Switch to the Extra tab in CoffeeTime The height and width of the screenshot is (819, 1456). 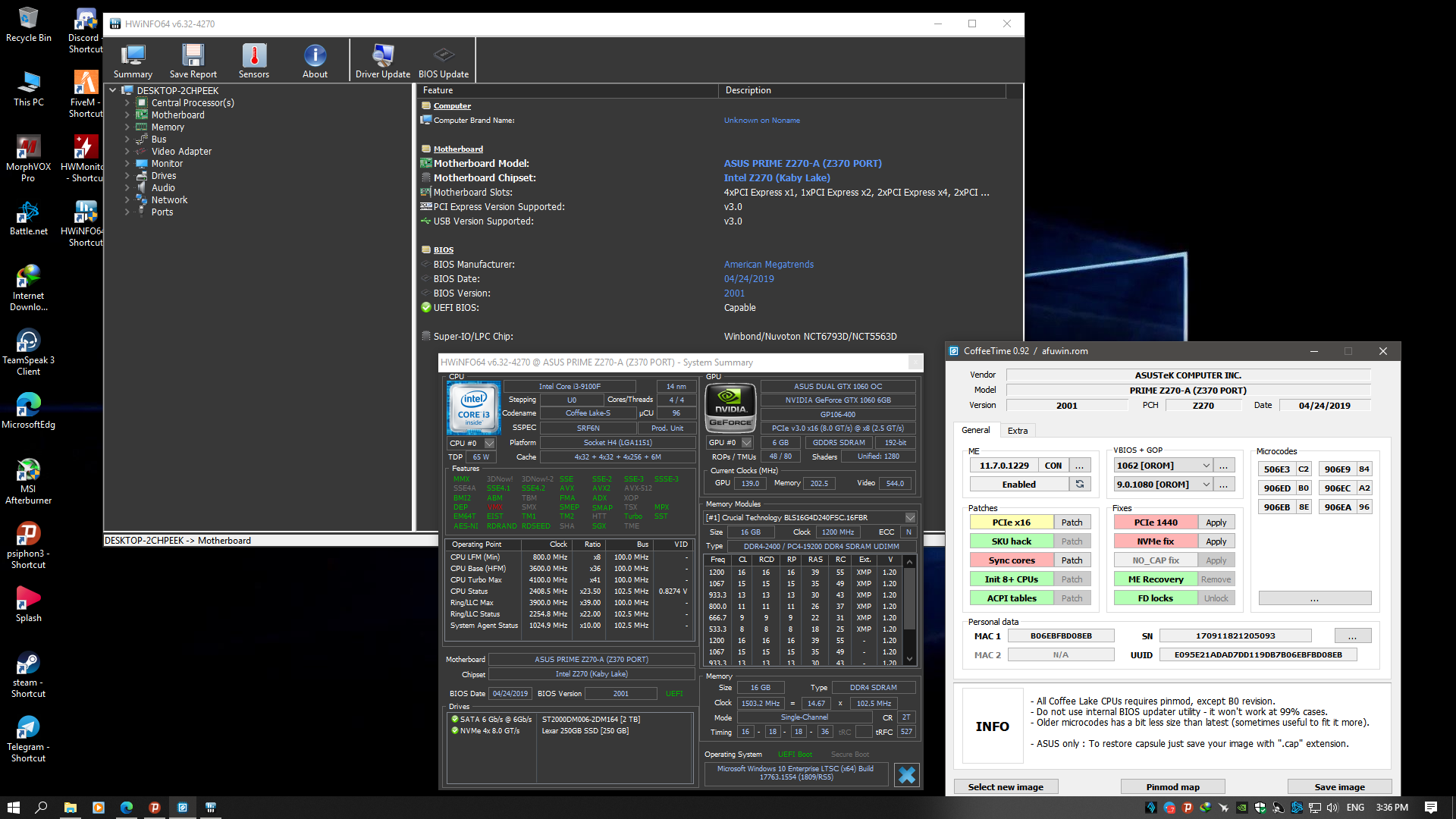(x=1018, y=431)
